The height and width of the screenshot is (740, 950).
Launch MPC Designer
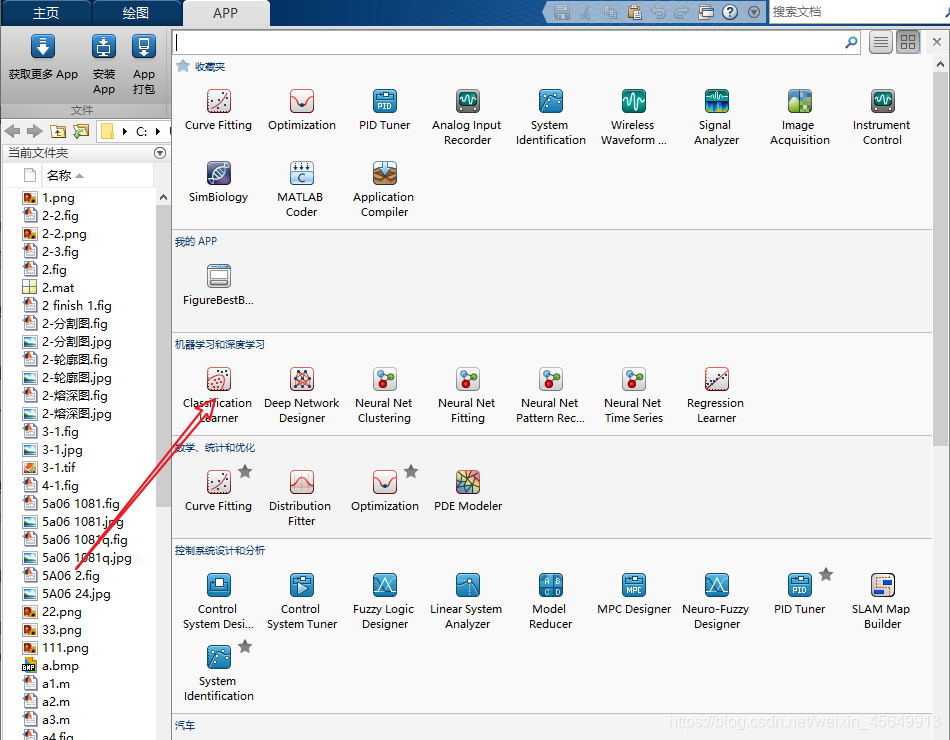(634, 593)
